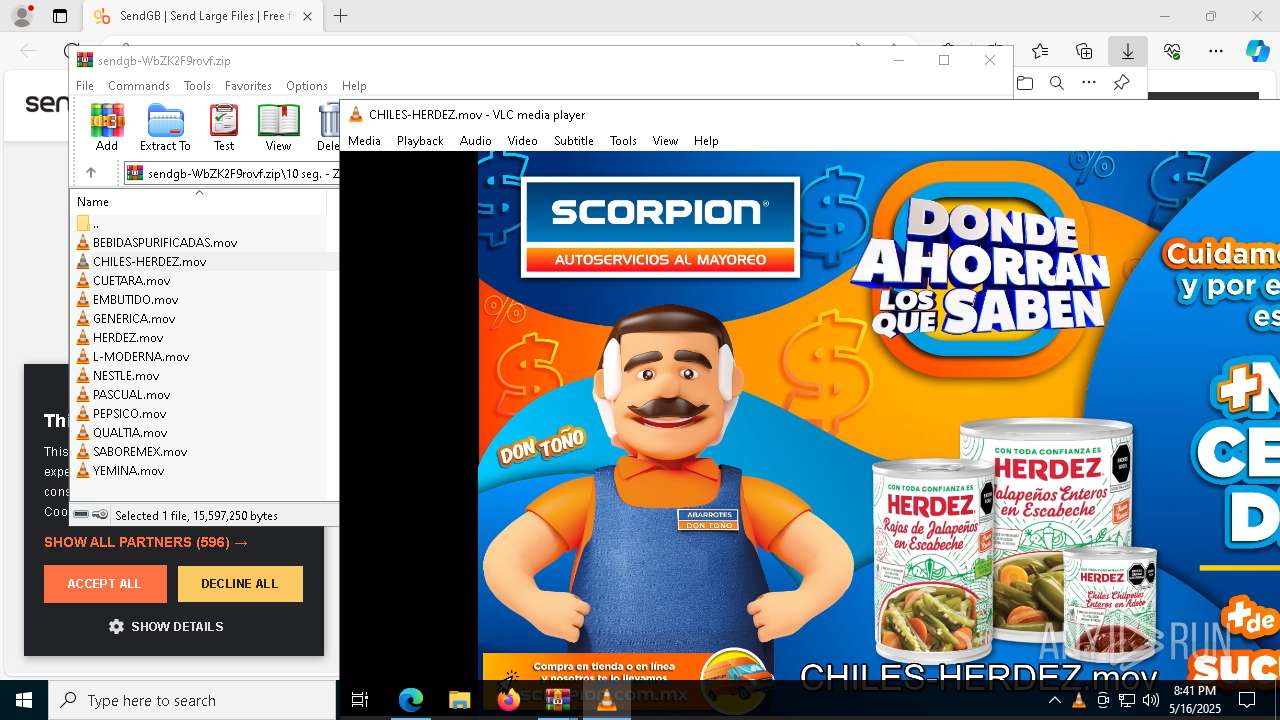Click Extract To icon in WinRAR
The image size is (1280, 720).
(x=165, y=127)
